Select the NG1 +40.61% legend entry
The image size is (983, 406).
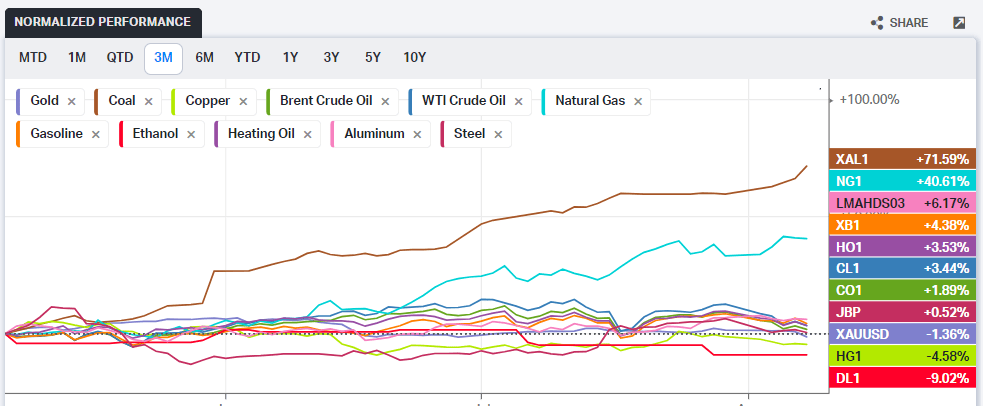point(902,181)
